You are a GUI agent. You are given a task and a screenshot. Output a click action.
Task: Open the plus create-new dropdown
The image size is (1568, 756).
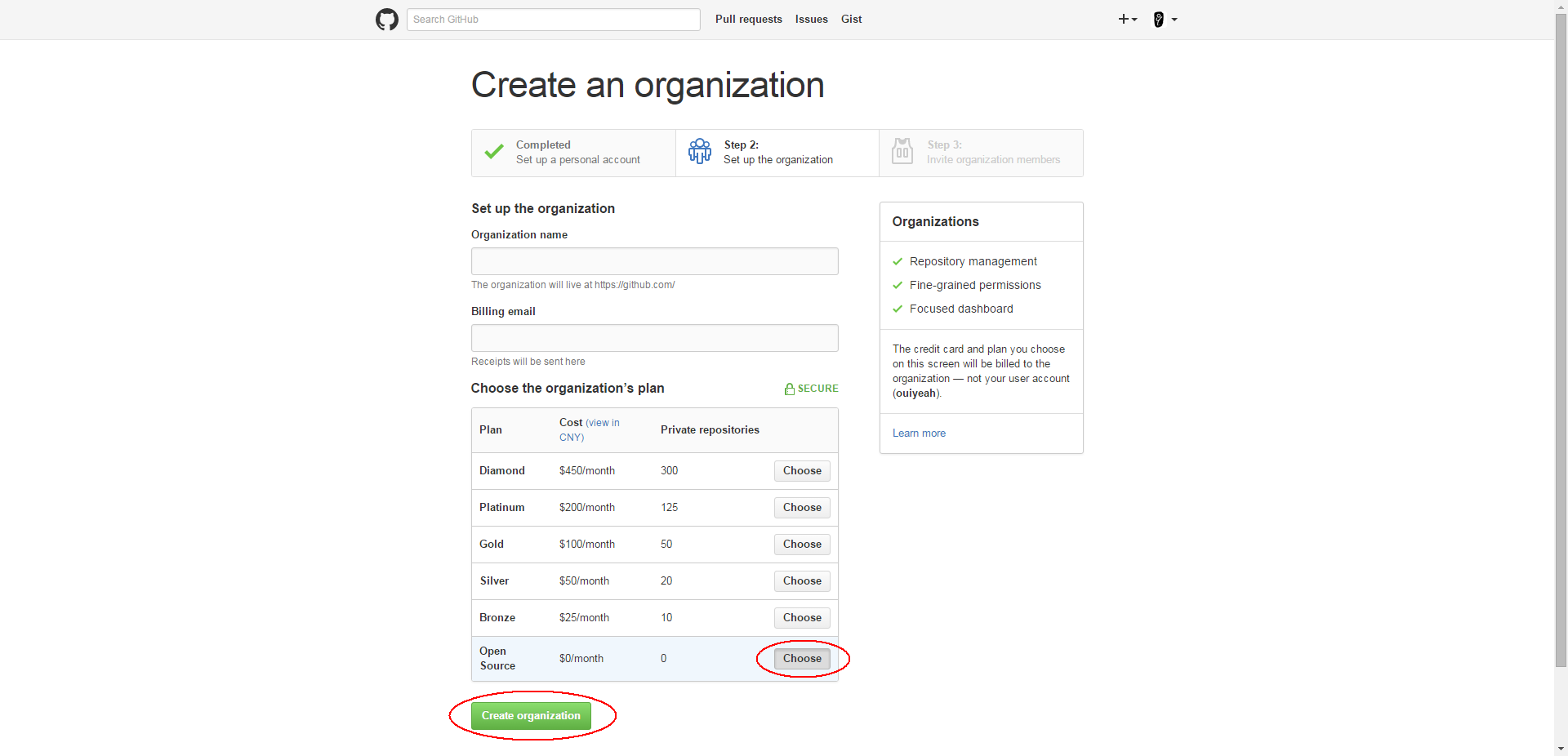click(x=1128, y=20)
